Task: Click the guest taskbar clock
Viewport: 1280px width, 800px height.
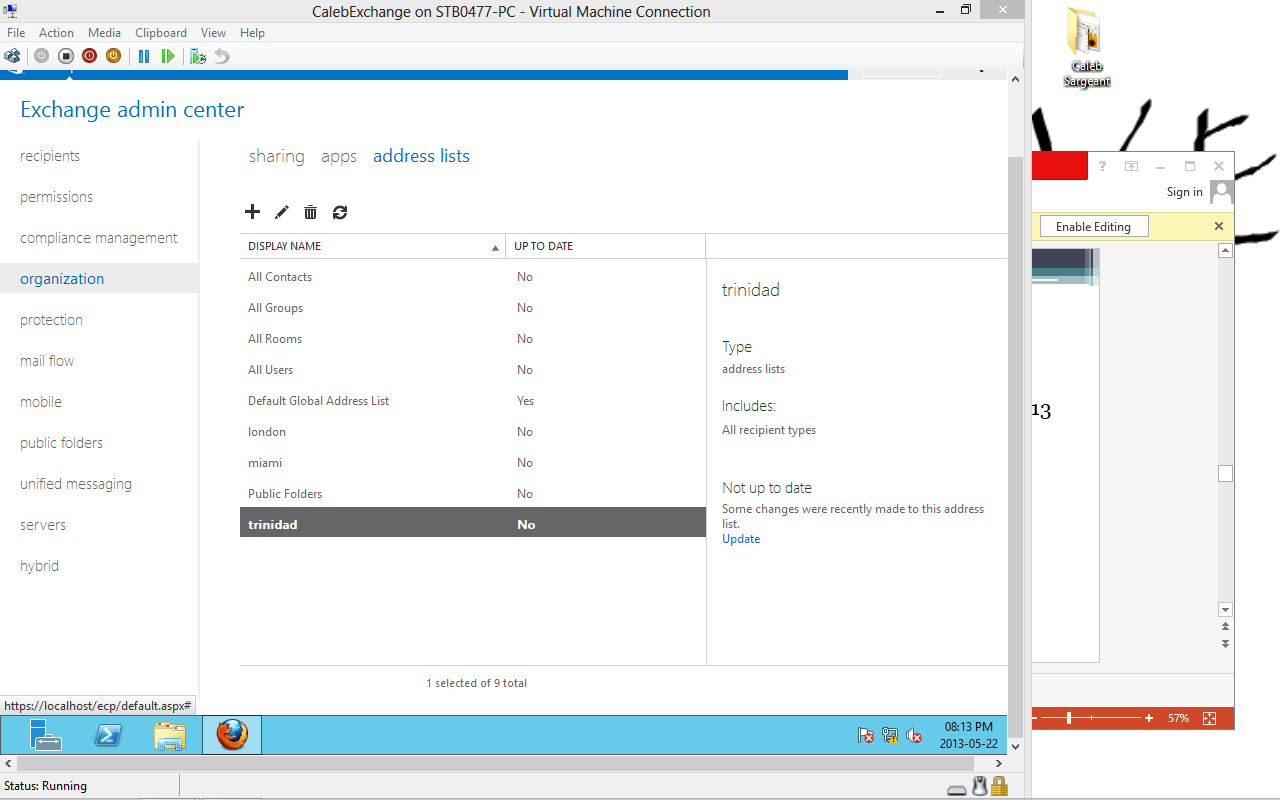Action: [x=968, y=735]
